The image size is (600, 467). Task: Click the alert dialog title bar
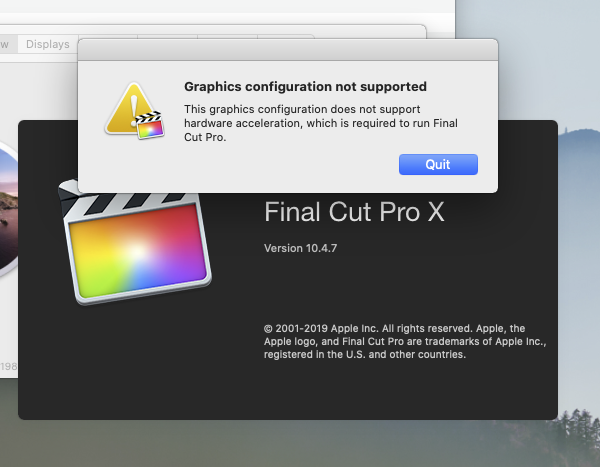click(x=288, y=50)
